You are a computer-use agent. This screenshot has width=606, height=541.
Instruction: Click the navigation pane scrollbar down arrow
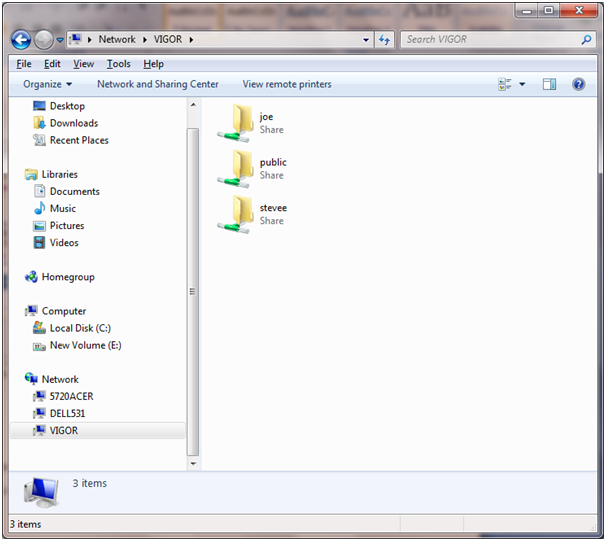(193, 464)
